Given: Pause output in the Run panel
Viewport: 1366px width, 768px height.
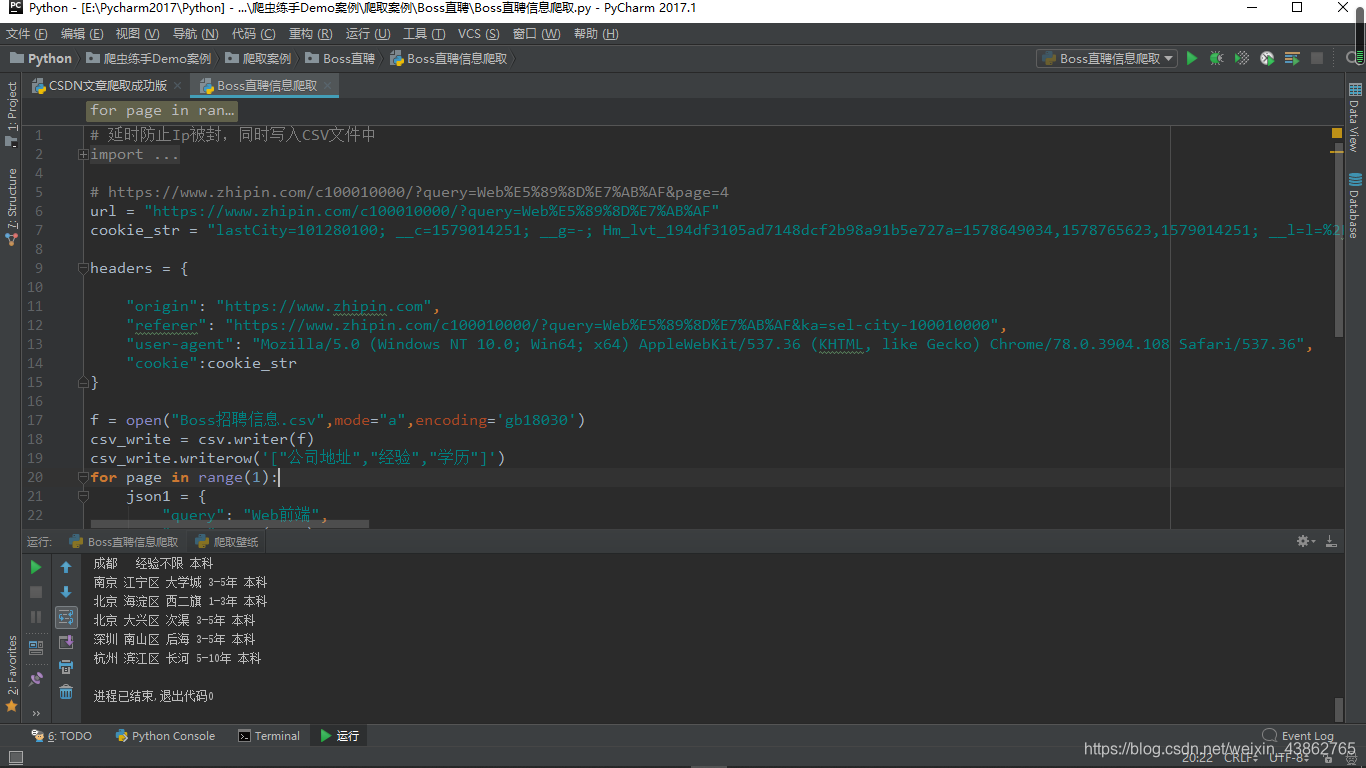Looking at the screenshot, I should (x=36, y=617).
